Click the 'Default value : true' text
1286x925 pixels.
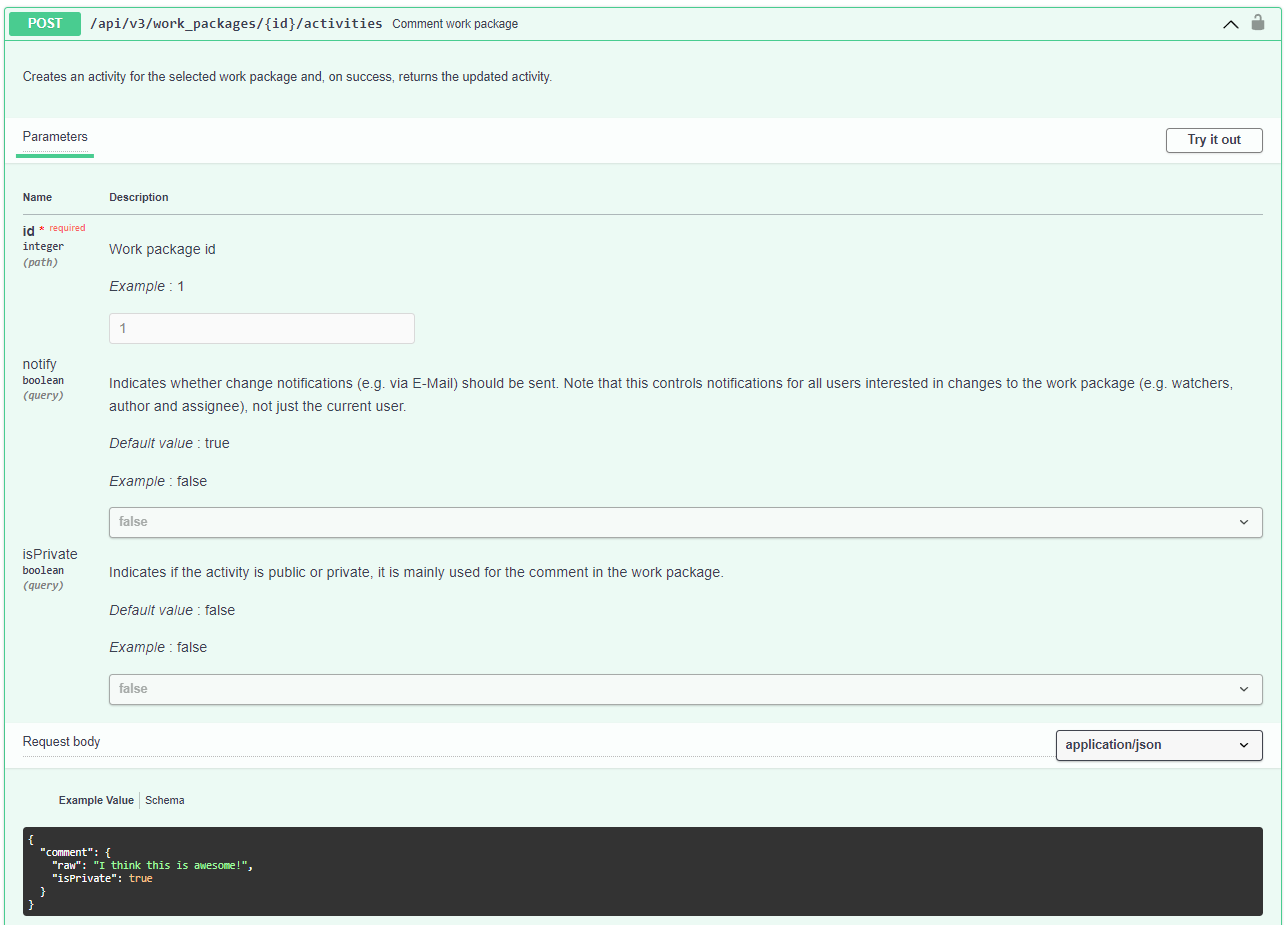[x=169, y=443]
